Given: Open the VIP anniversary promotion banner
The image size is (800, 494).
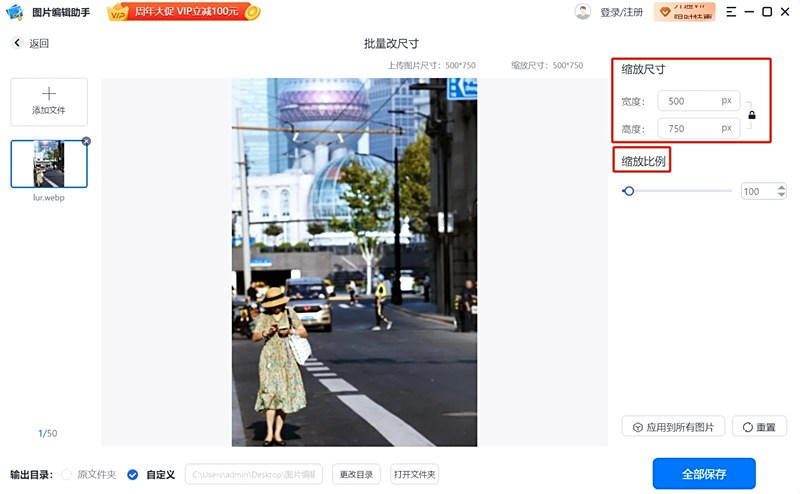Looking at the screenshot, I should pyautogui.click(x=184, y=12).
